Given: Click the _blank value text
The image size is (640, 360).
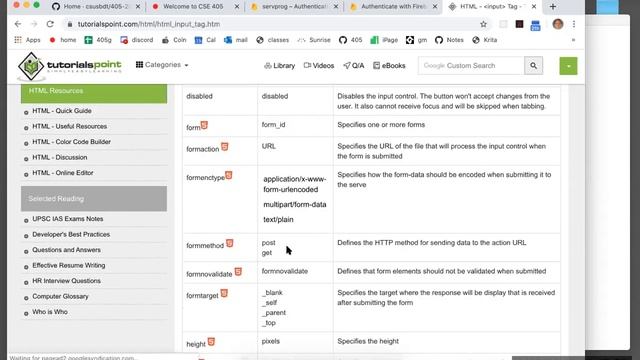Looking at the screenshot, I should pos(272,293).
